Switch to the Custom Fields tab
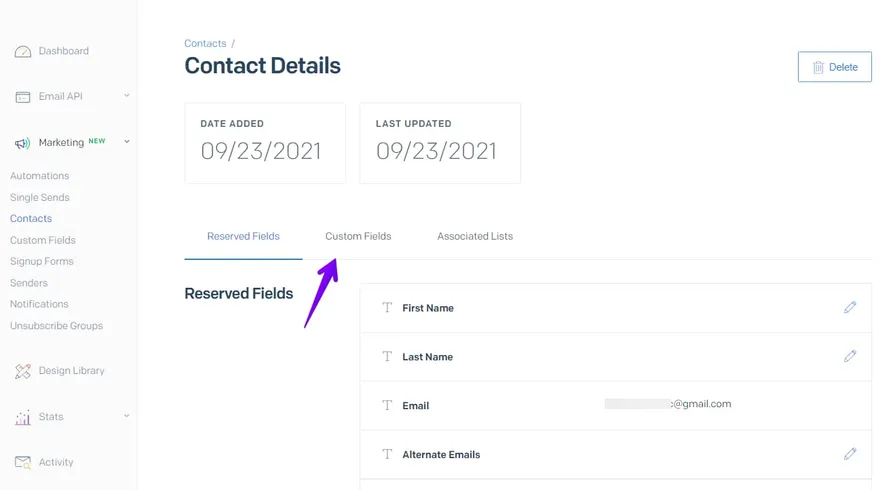Image resolution: width=880 pixels, height=490 pixels. click(358, 236)
